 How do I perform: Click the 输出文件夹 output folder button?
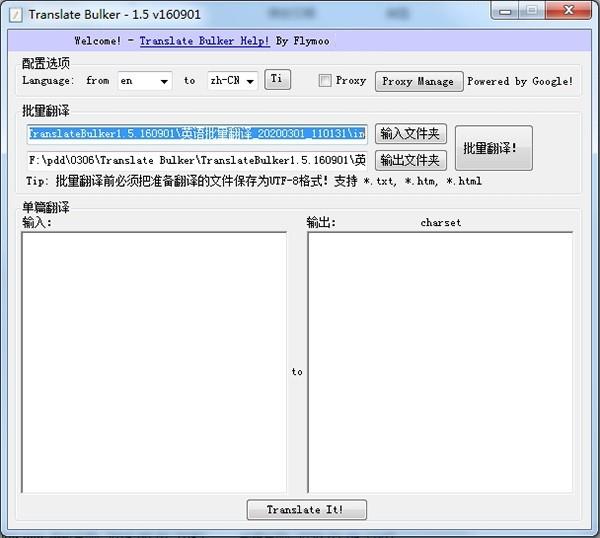pos(411,160)
